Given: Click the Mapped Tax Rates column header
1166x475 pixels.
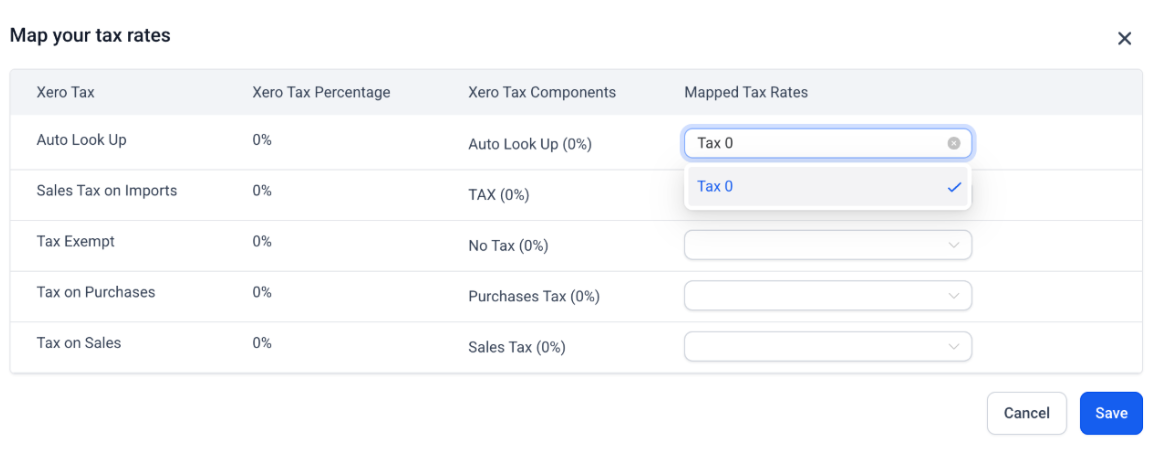Looking at the screenshot, I should (745, 92).
